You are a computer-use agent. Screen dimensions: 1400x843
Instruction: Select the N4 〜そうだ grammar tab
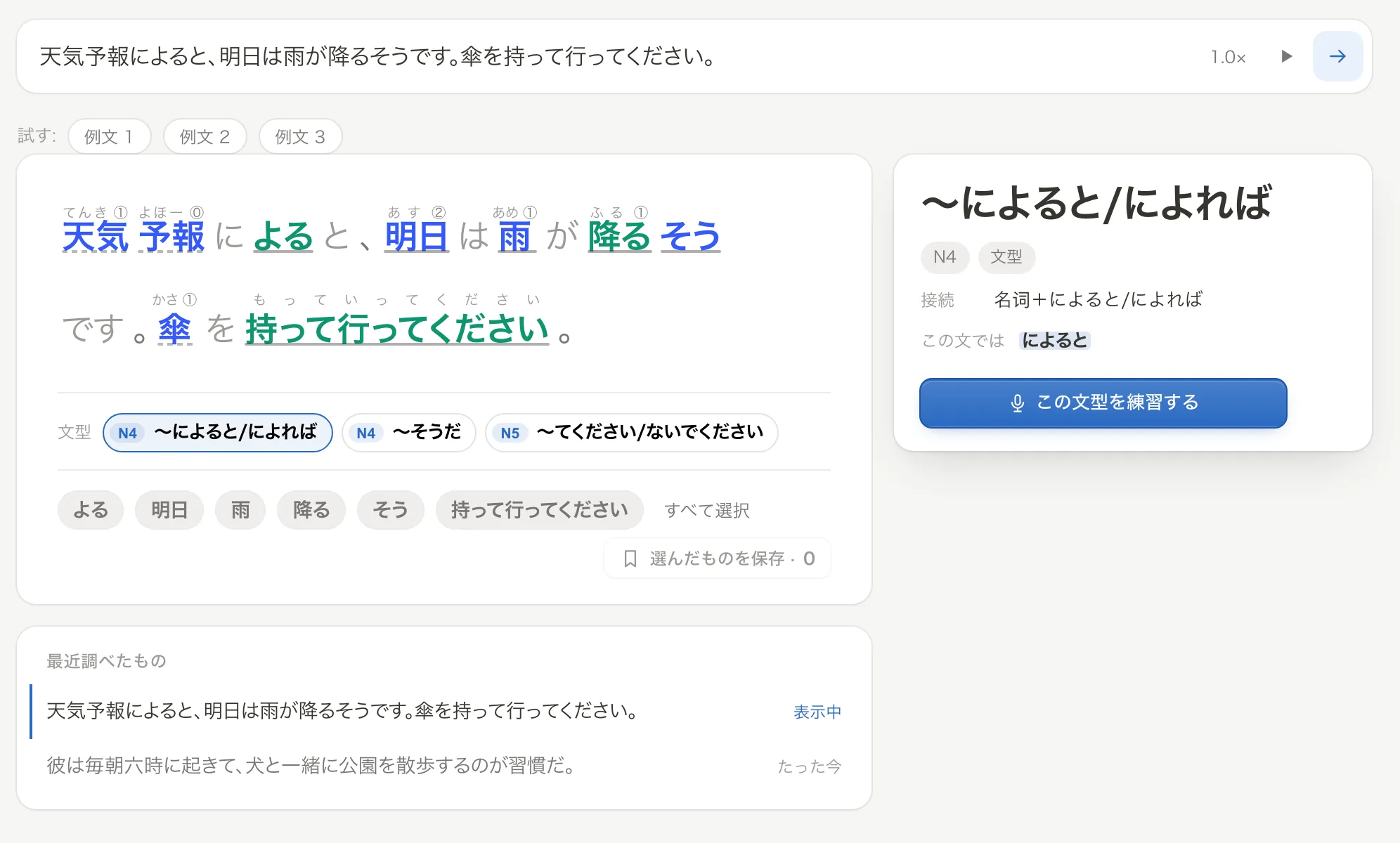pyautogui.click(x=409, y=433)
